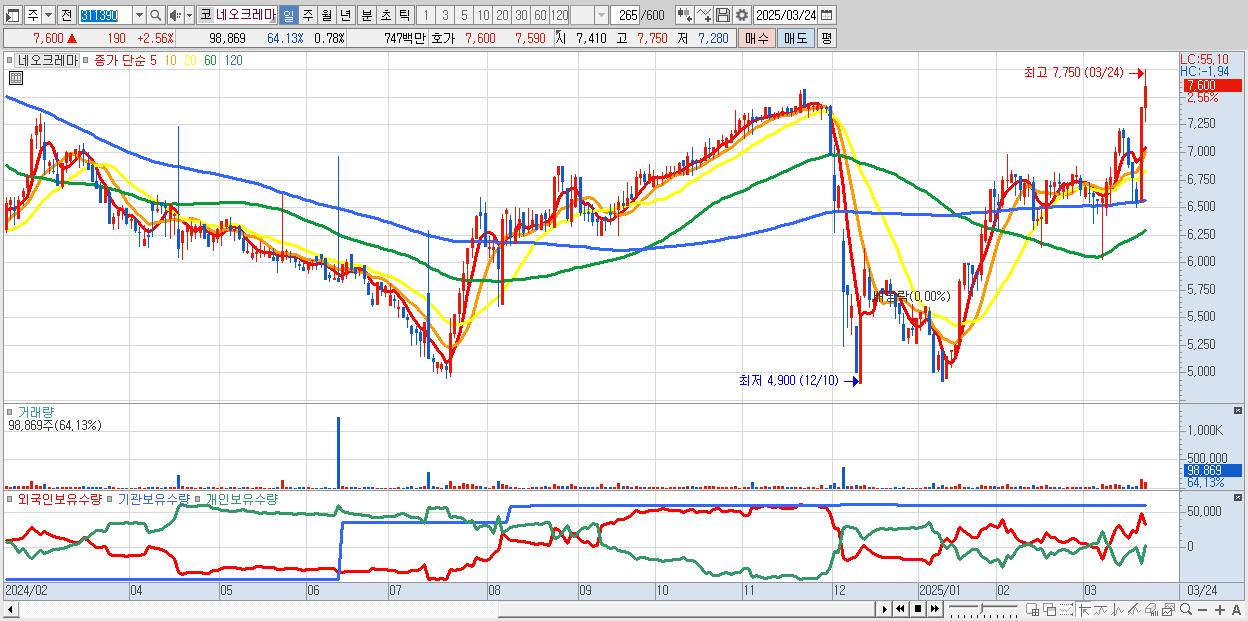
Task: Click the rewind button in bottom toolbar
Action: (x=900, y=609)
